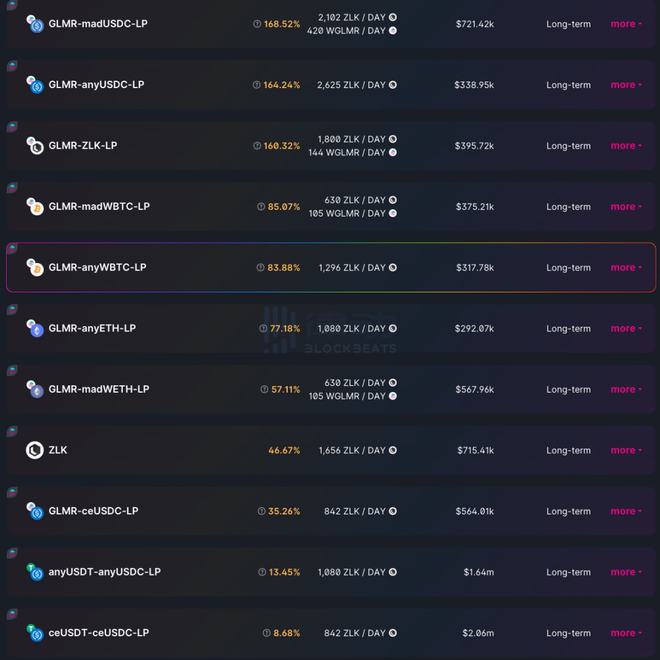The height and width of the screenshot is (660, 660).
Task: Expand more for the ZLK single-stake pool
Action: [626, 450]
